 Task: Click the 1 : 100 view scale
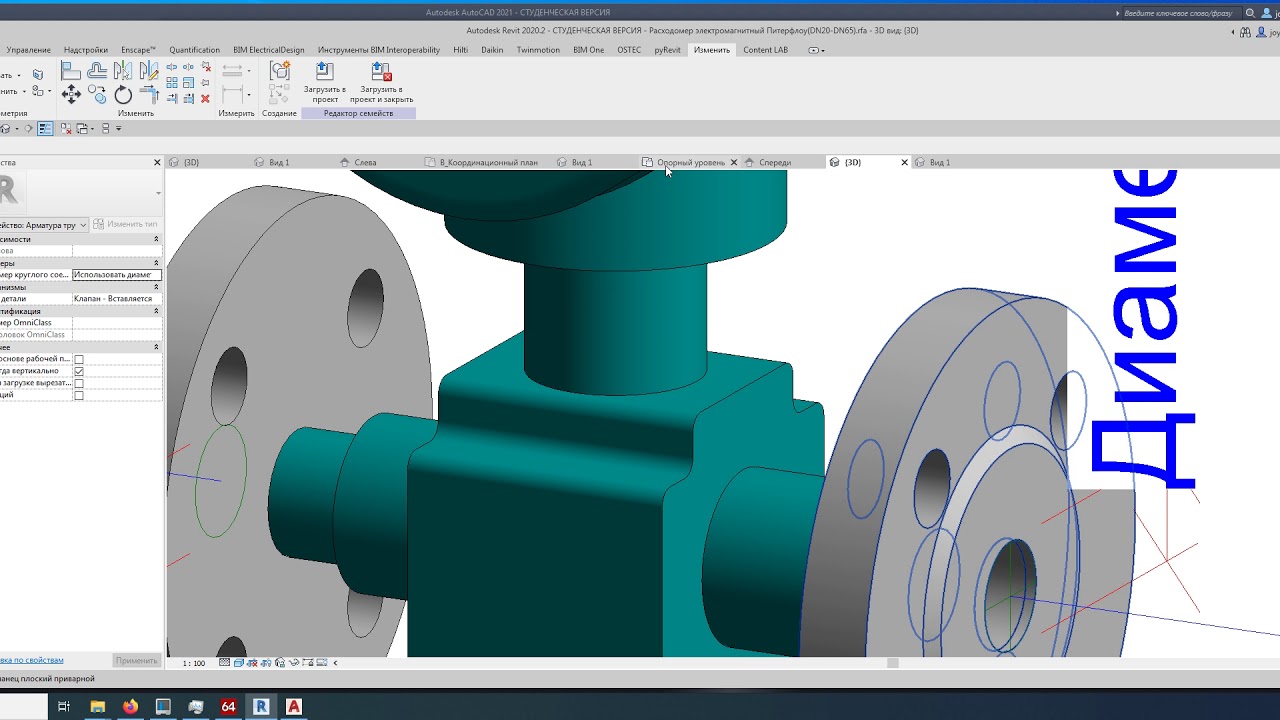click(x=193, y=663)
